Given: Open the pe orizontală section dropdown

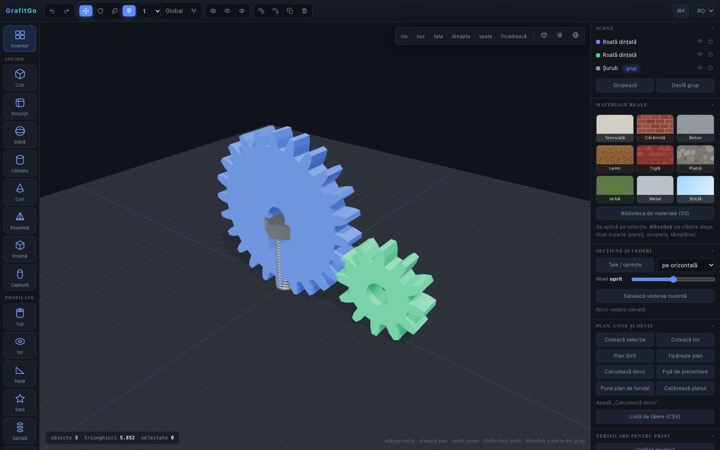Looking at the screenshot, I should (x=686, y=265).
